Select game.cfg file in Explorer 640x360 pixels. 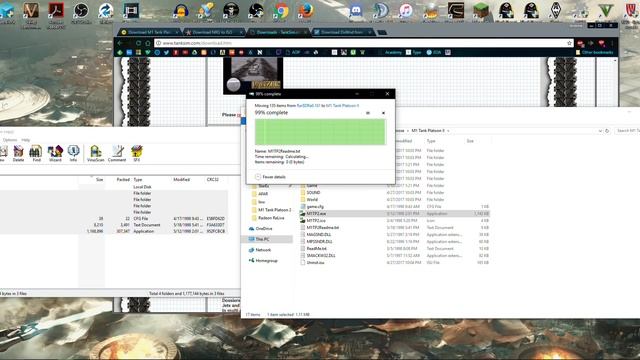[312, 207]
